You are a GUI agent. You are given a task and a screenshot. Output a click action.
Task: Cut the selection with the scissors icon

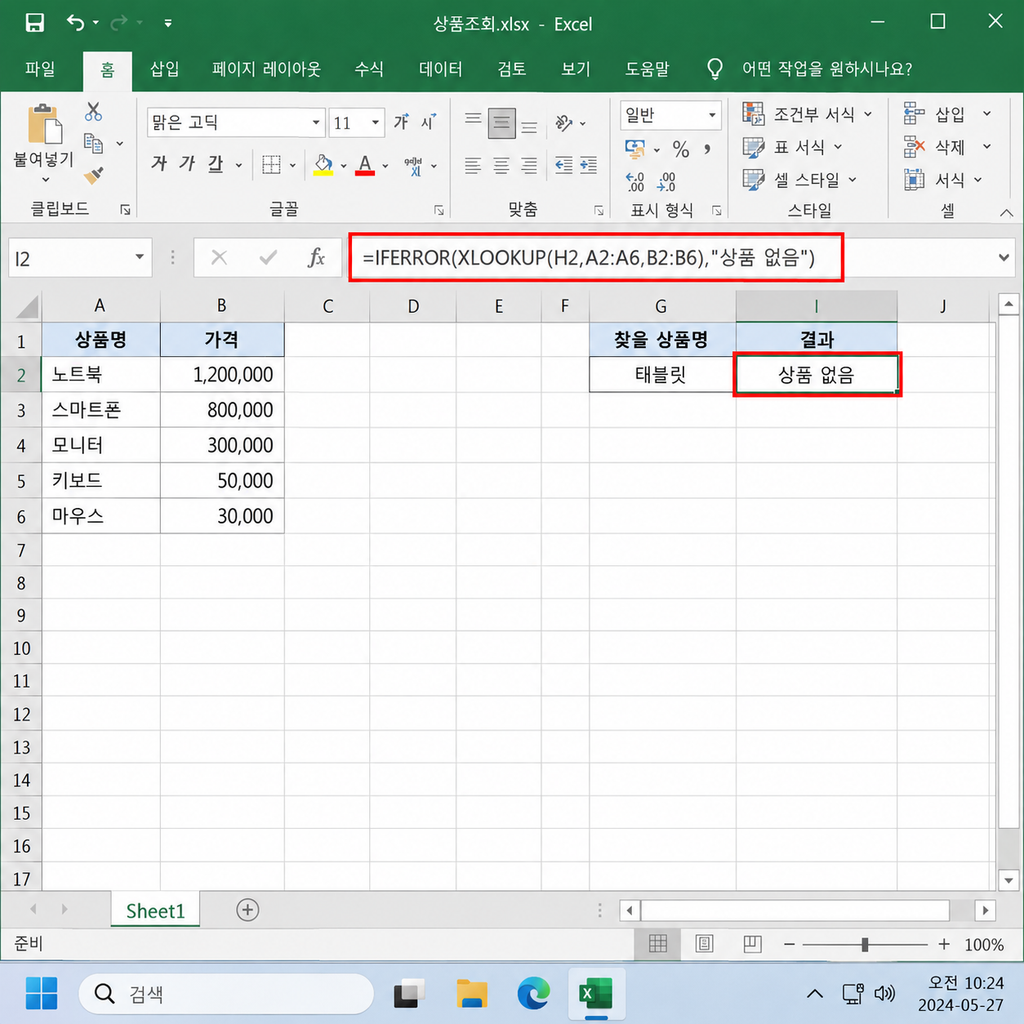(x=93, y=112)
